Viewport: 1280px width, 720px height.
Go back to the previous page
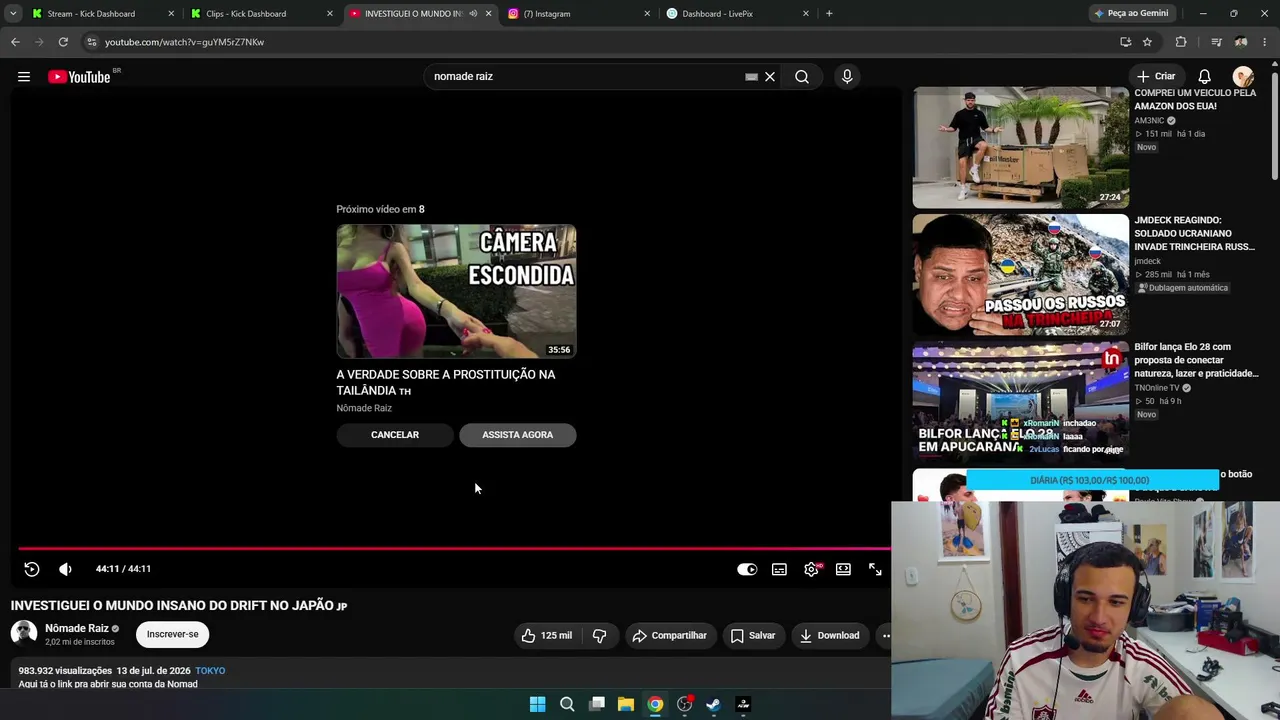coord(15,42)
